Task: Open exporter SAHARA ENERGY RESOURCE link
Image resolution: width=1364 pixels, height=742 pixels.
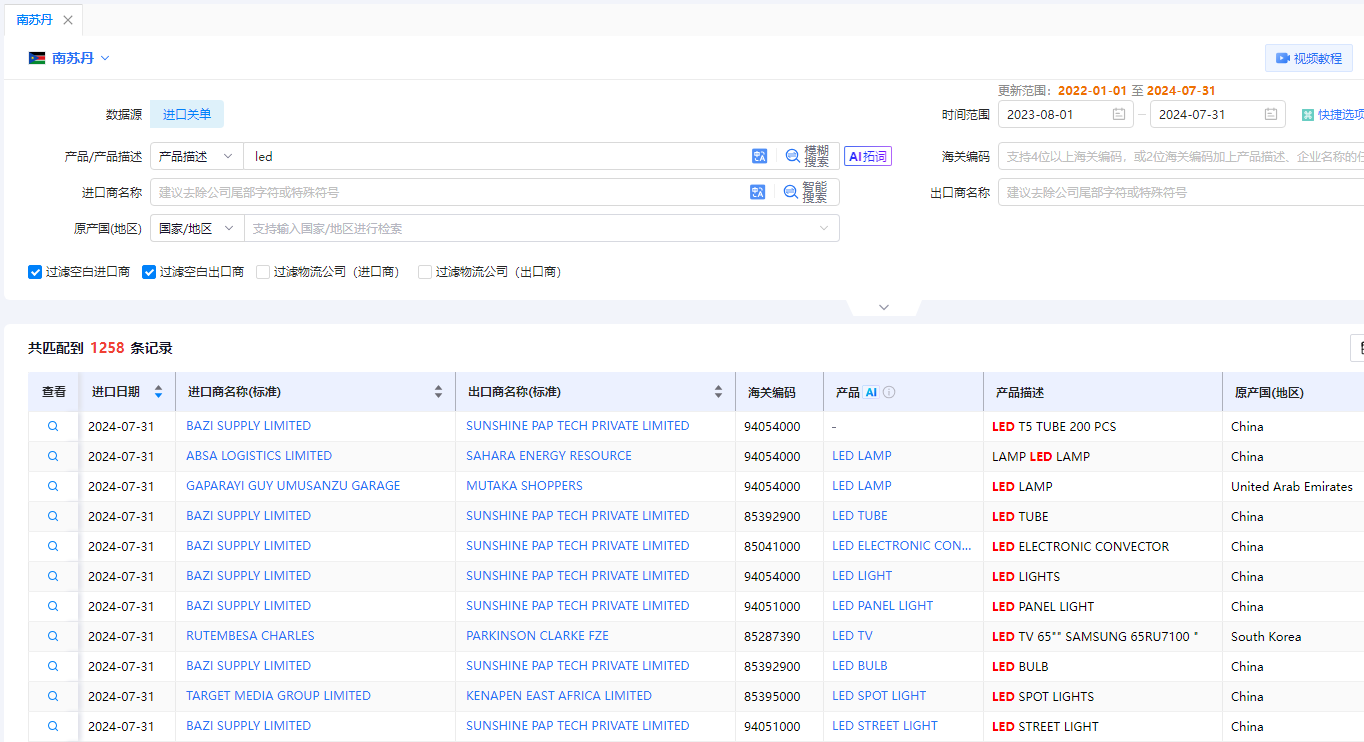Action: 549,456
